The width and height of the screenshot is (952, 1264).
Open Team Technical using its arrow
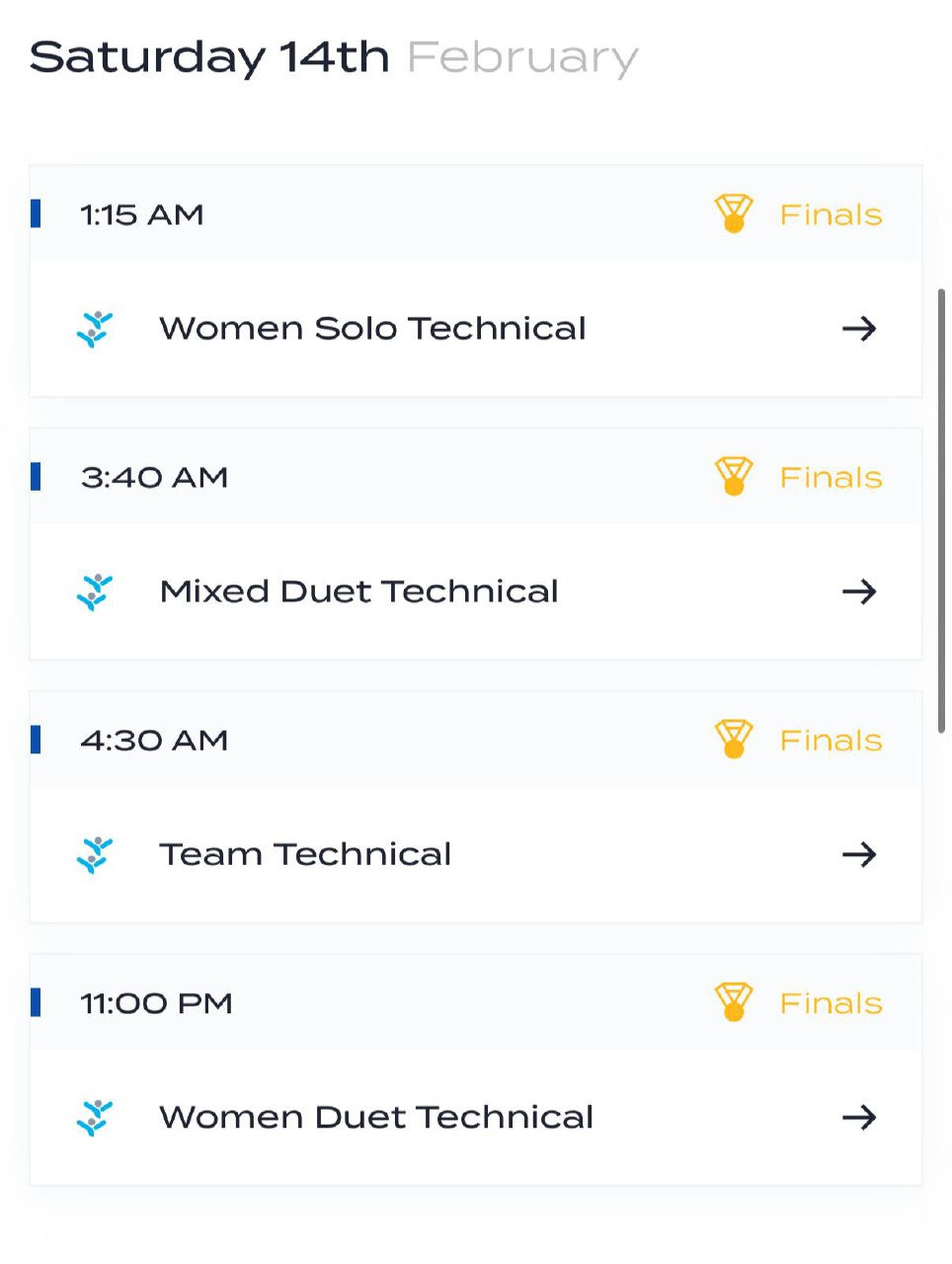[x=859, y=854]
